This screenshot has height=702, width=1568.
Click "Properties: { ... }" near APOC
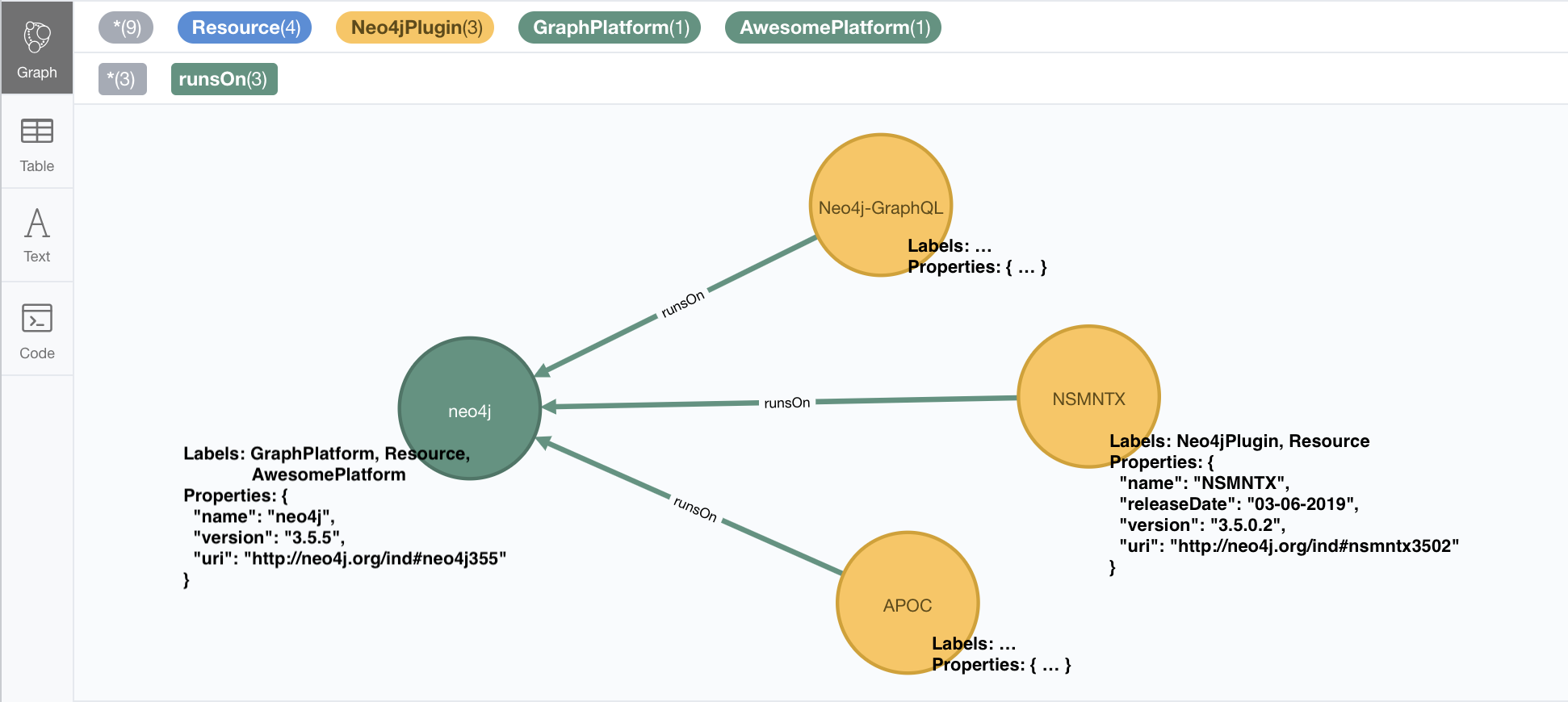[1001, 665]
